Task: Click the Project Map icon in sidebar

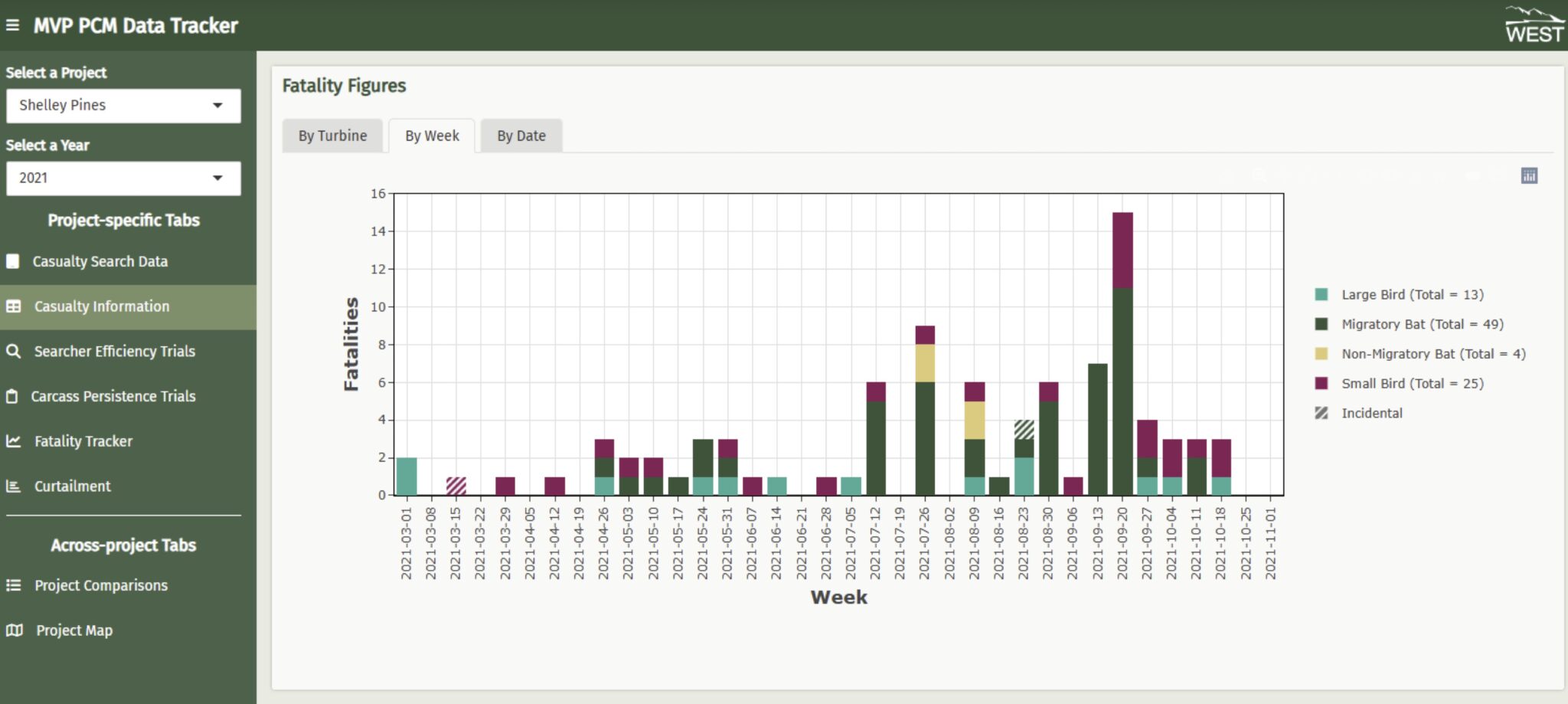Action: coord(15,630)
